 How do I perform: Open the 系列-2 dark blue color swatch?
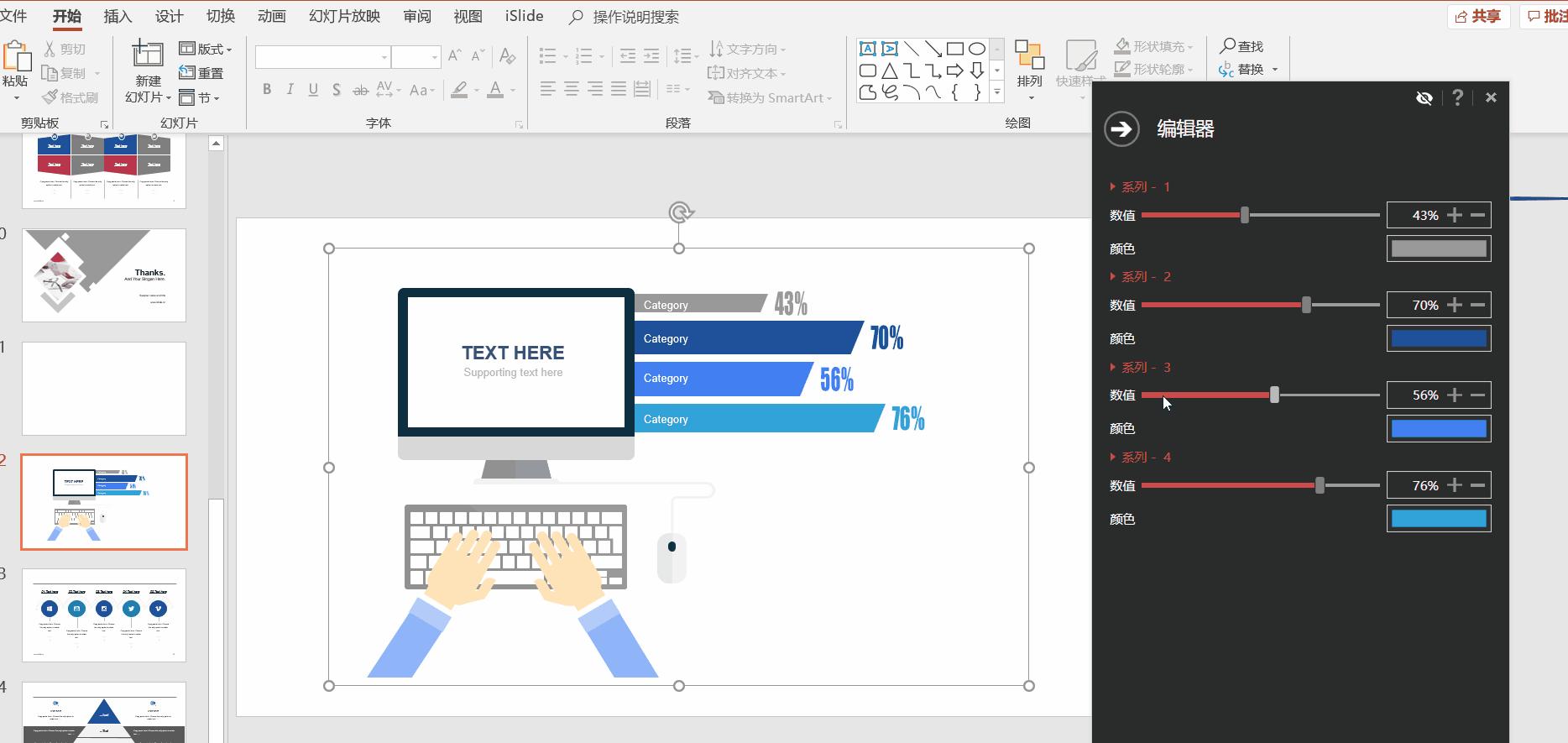[x=1439, y=338]
